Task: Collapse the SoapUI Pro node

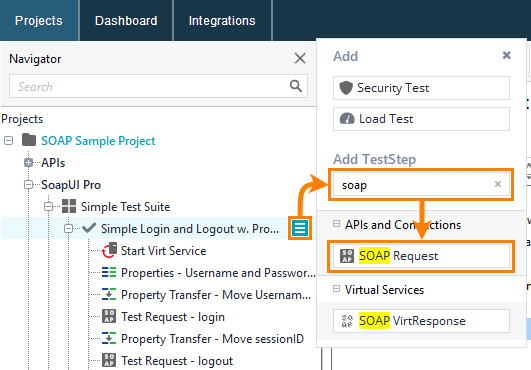Action: [28, 185]
